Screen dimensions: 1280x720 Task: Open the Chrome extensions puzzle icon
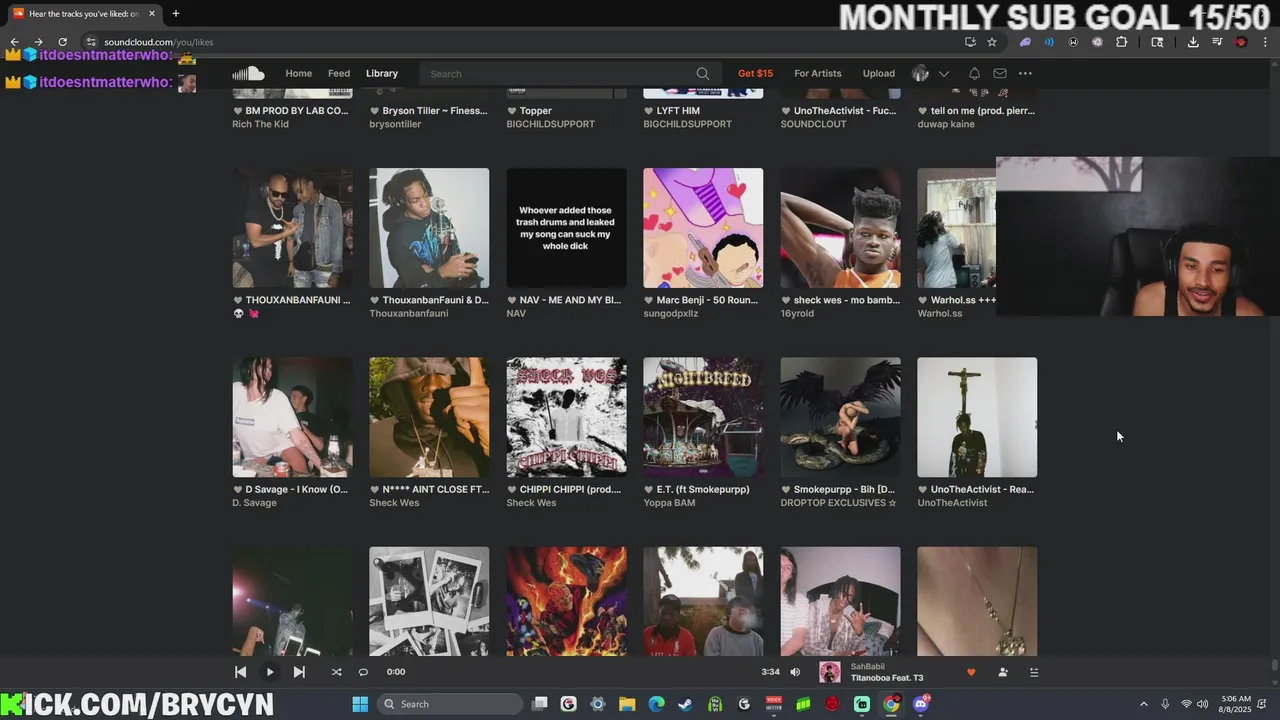pyautogui.click(x=1121, y=42)
